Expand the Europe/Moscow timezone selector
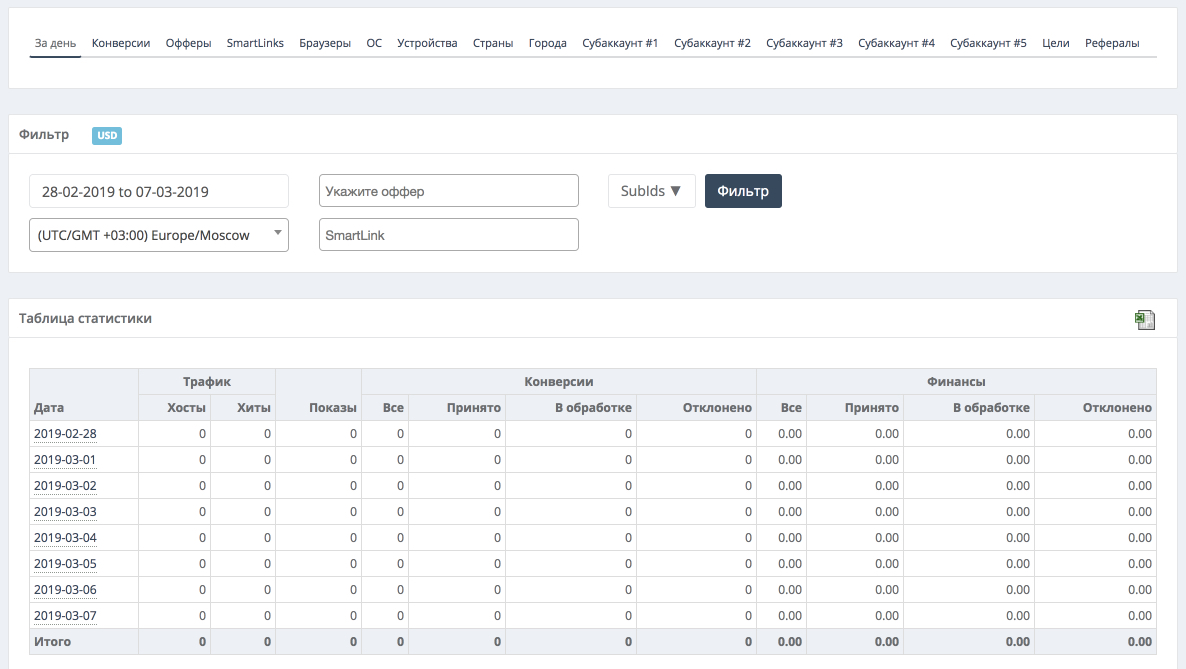The height and width of the screenshot is (669, 1186). (159, 235)
